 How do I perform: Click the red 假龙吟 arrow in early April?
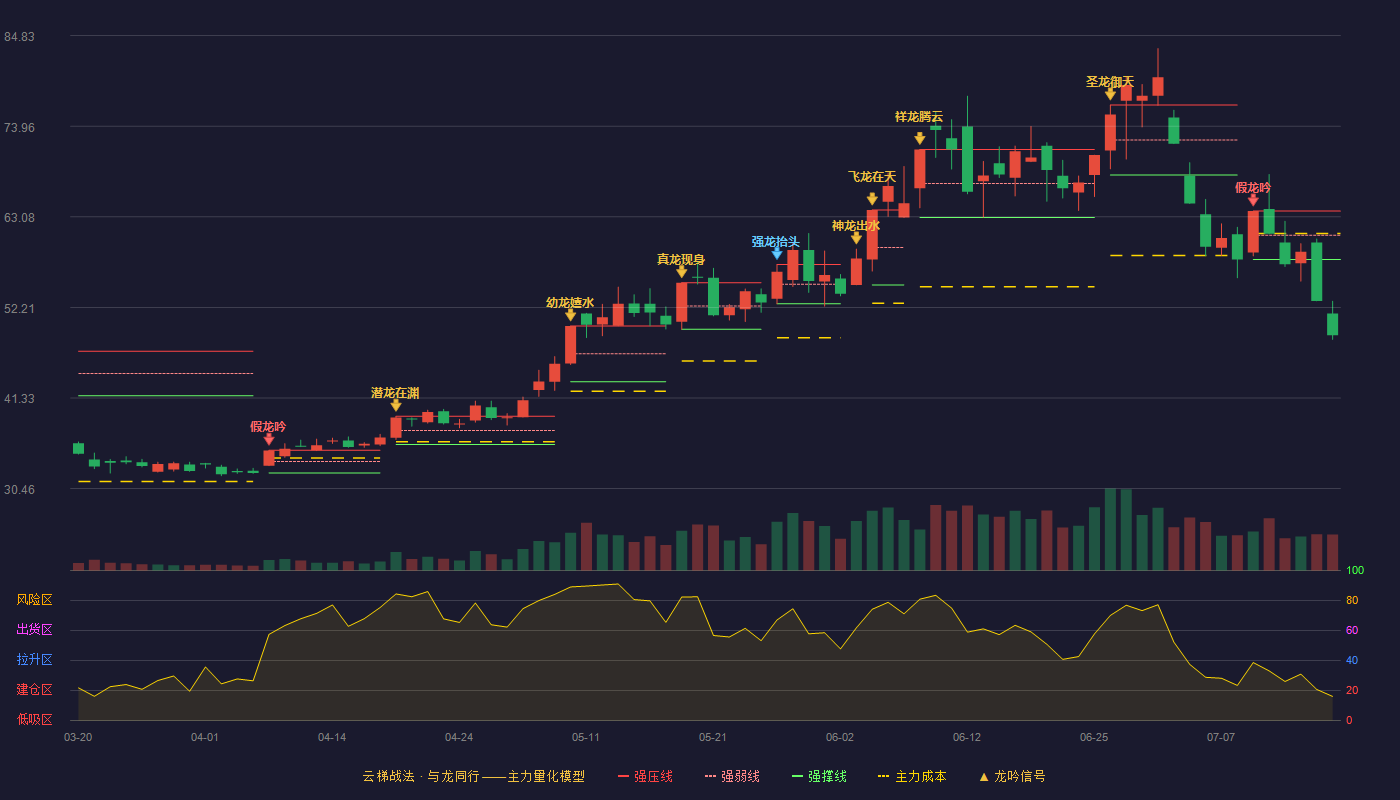click(x=269, y=439)
